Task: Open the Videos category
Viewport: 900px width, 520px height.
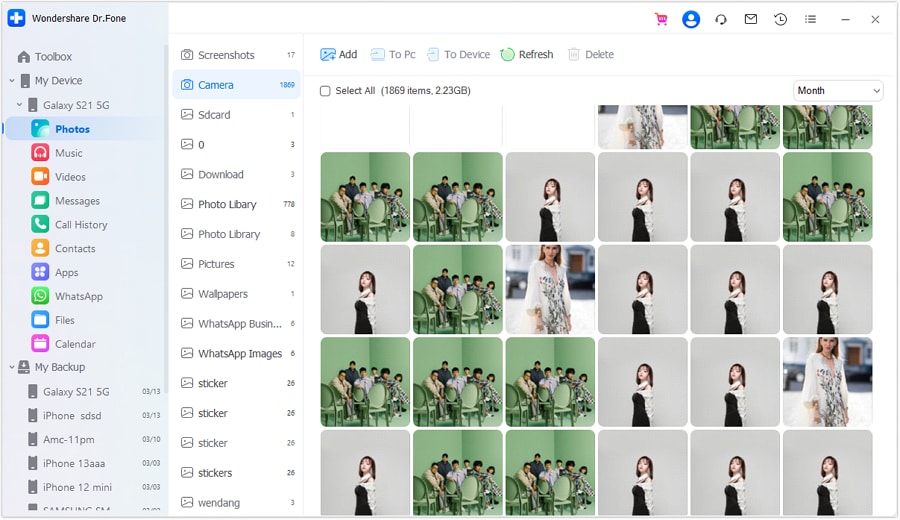Action: click(x=59, y=177)
